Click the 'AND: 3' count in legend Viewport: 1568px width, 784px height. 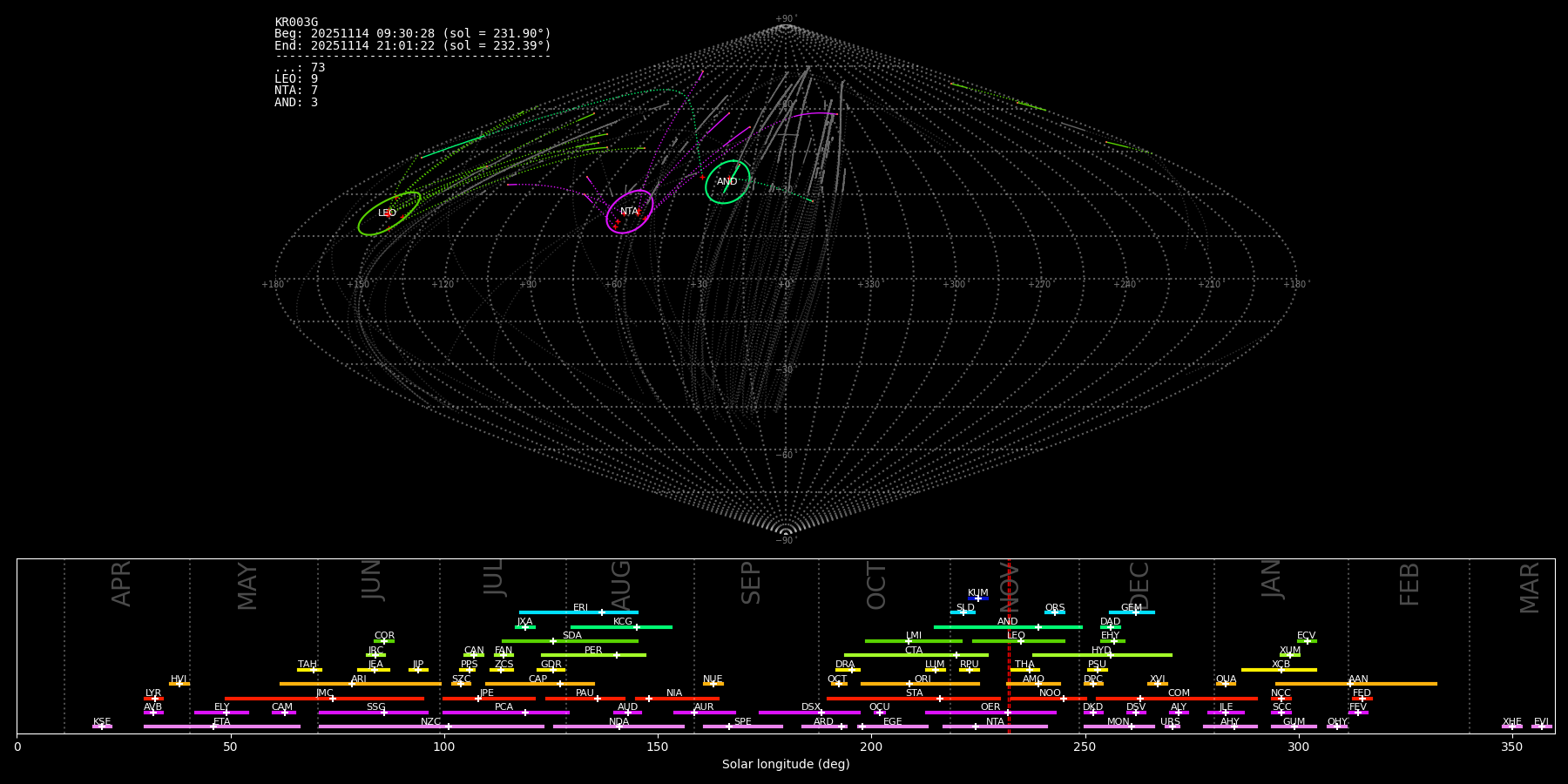point(296,103)
